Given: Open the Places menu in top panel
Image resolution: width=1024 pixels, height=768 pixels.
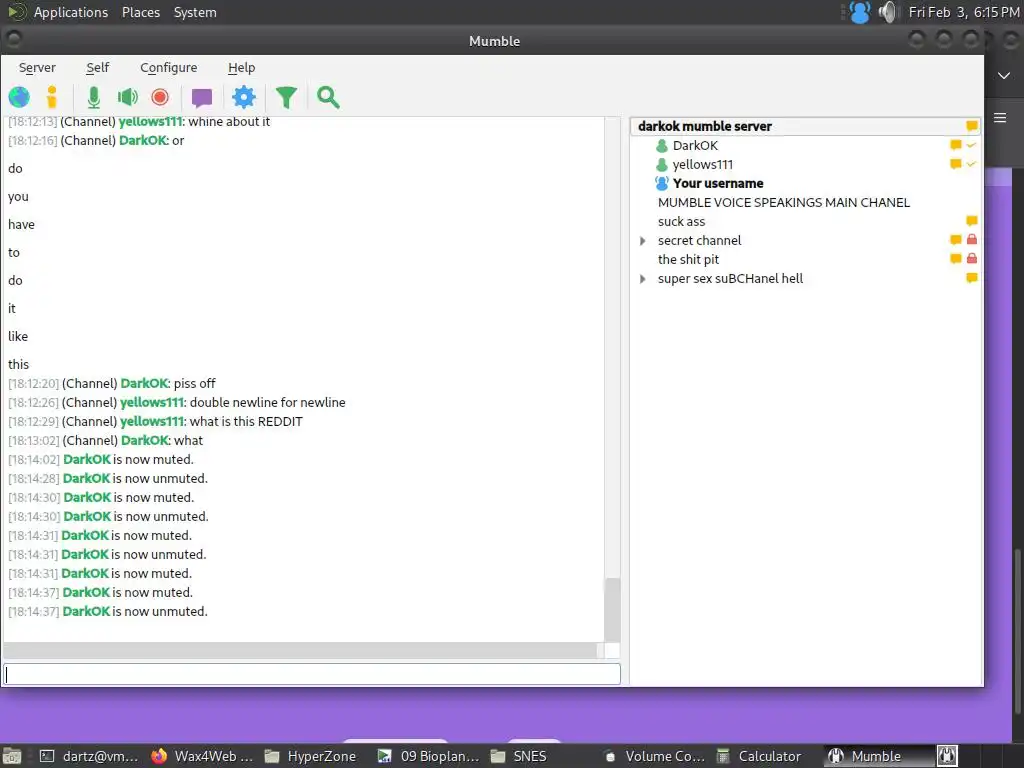Looking at the screenshot, I should pyautogui.click(x=140, y=12).
